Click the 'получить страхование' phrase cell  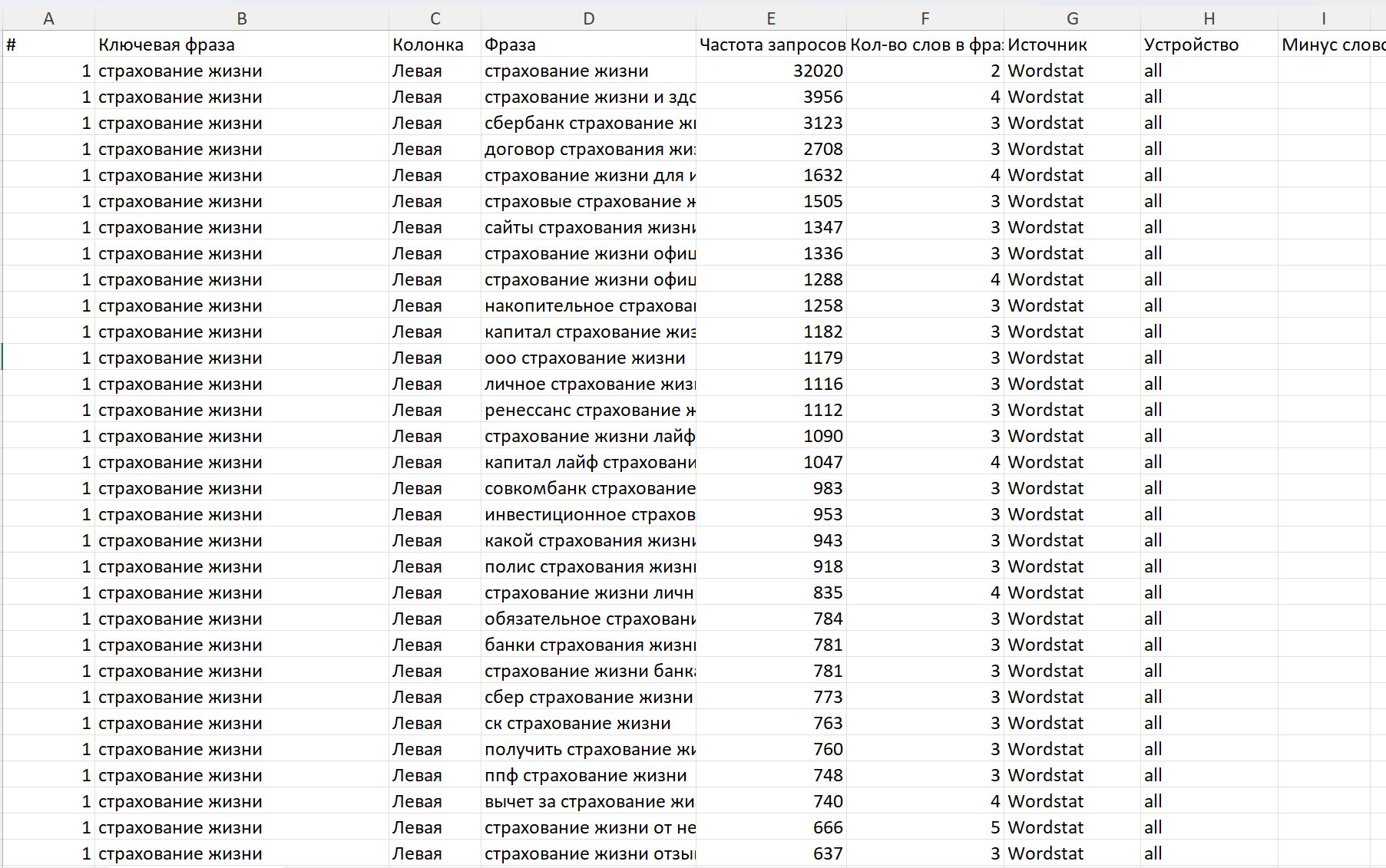tap(588, 749)
